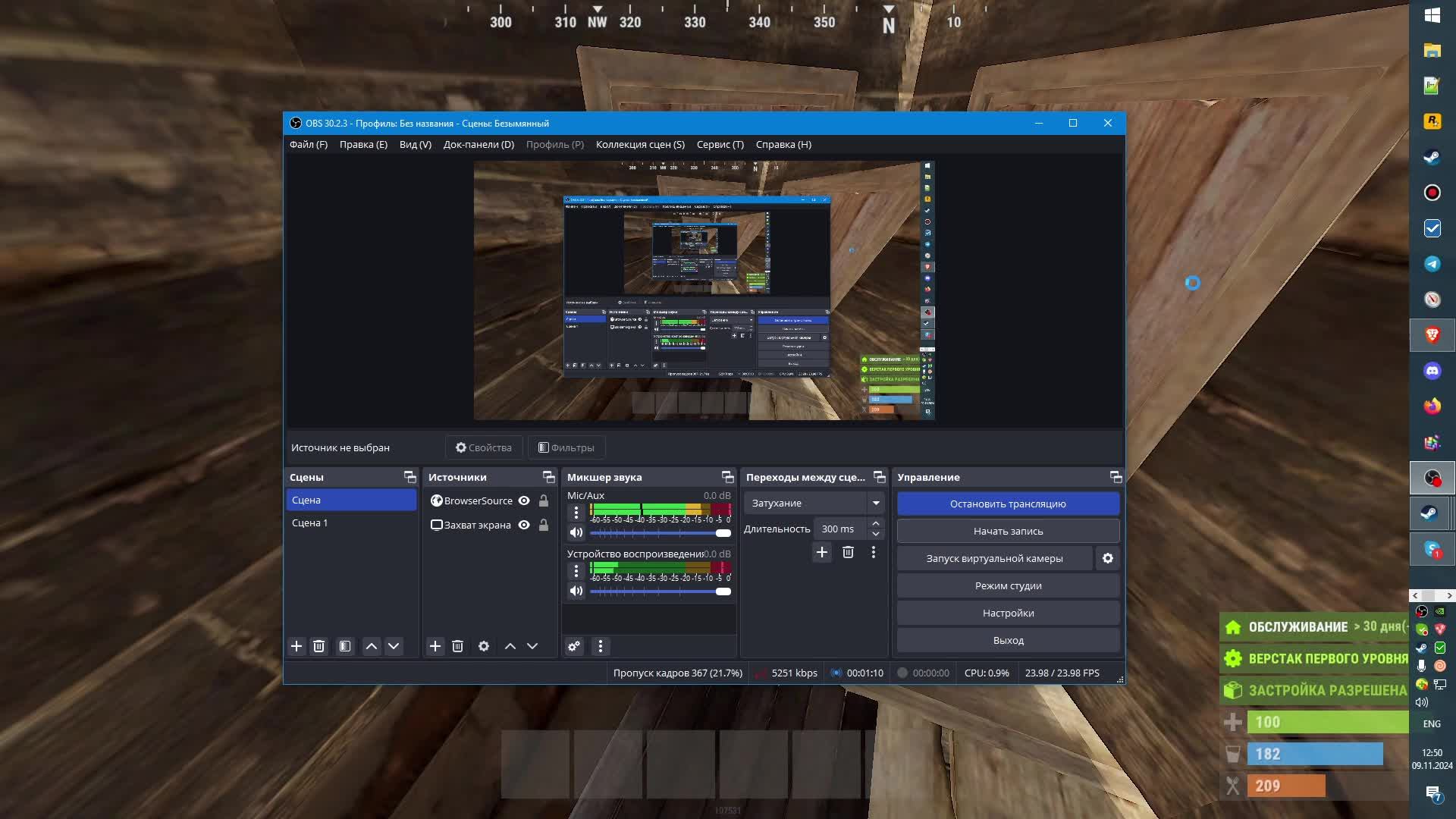Mute the Mic/Aux speaker icon
This screenshot has width=1456, height=819.
[576, 532]
